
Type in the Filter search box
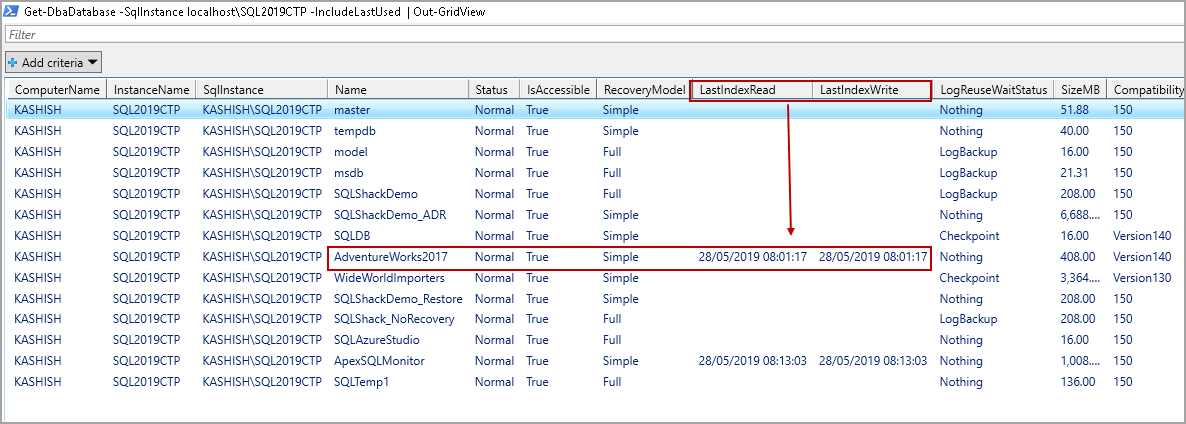click(x=590, y=35)
